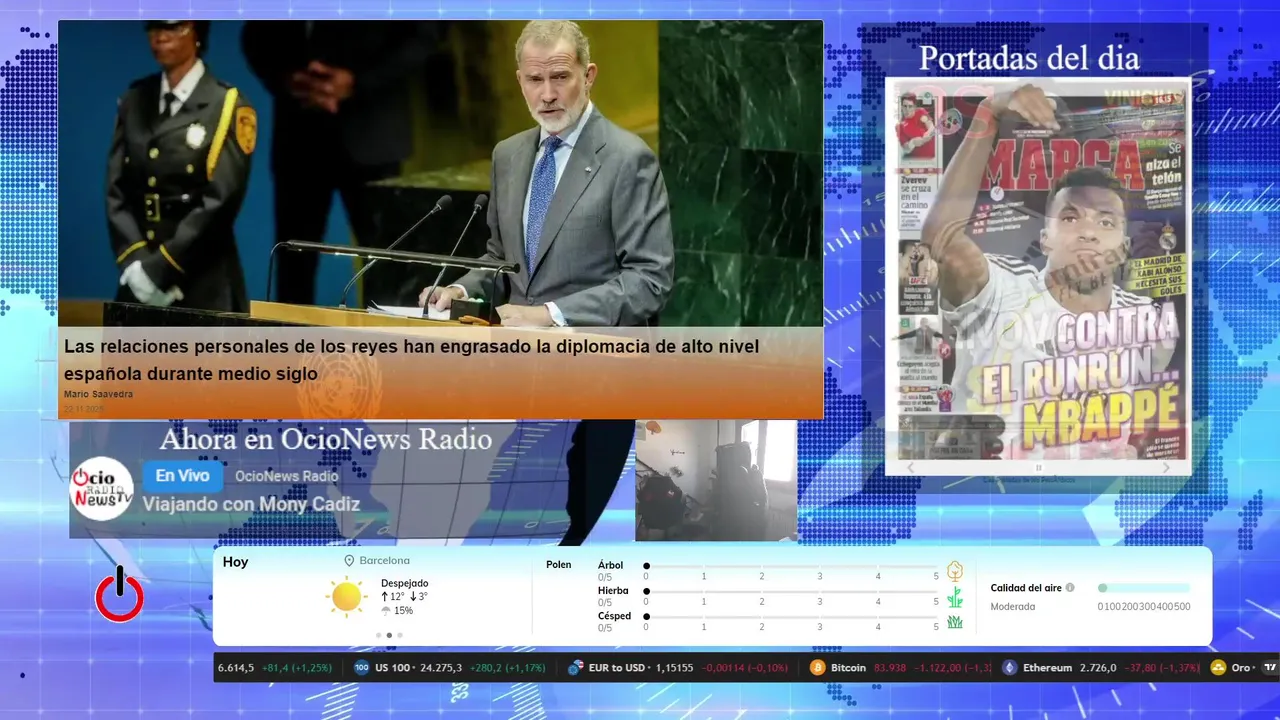Click the OcioNews Radio station label

(x=287, y=476)
